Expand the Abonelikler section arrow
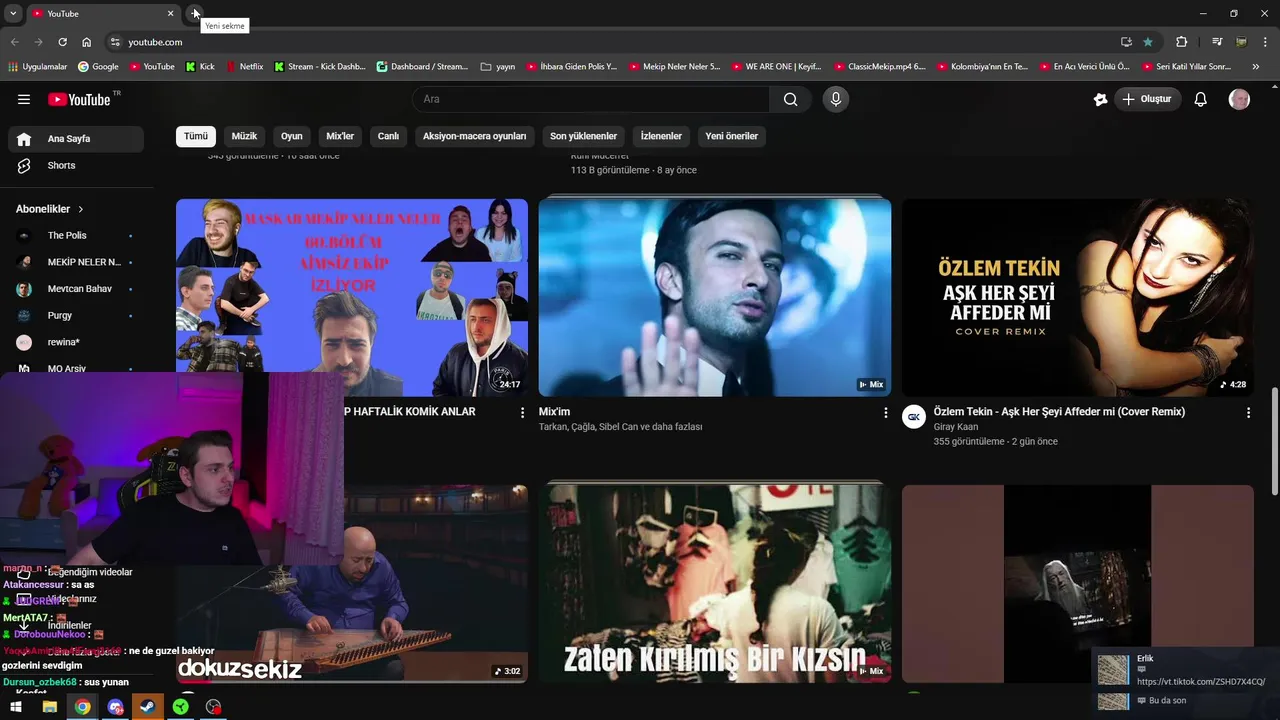 pyautogui.click(x=81, y=209)
